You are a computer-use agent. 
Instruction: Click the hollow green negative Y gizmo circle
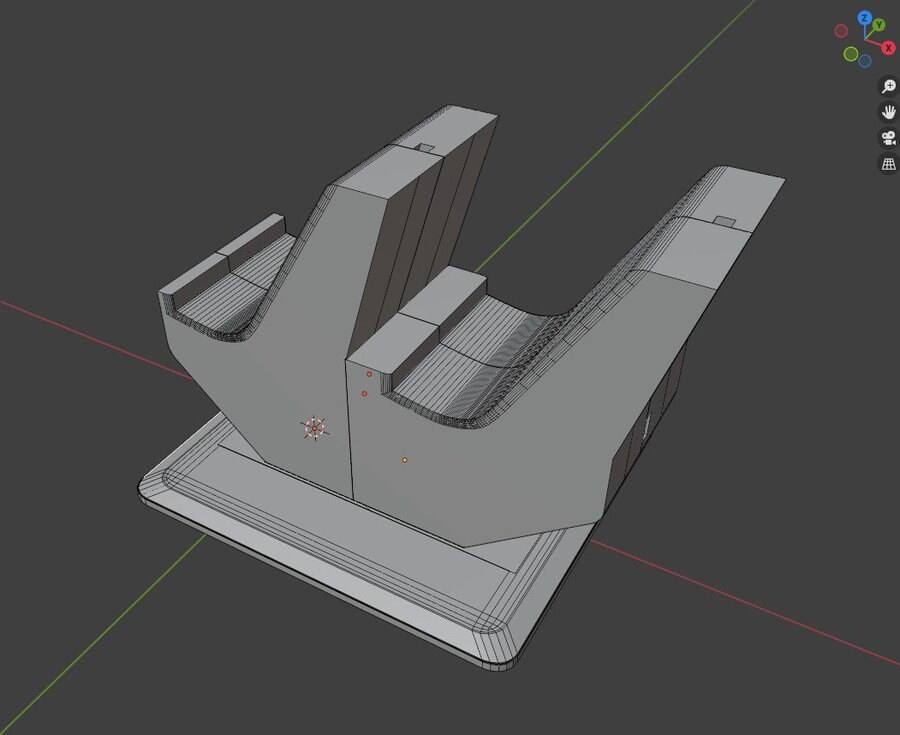click(x=851, y=55)
